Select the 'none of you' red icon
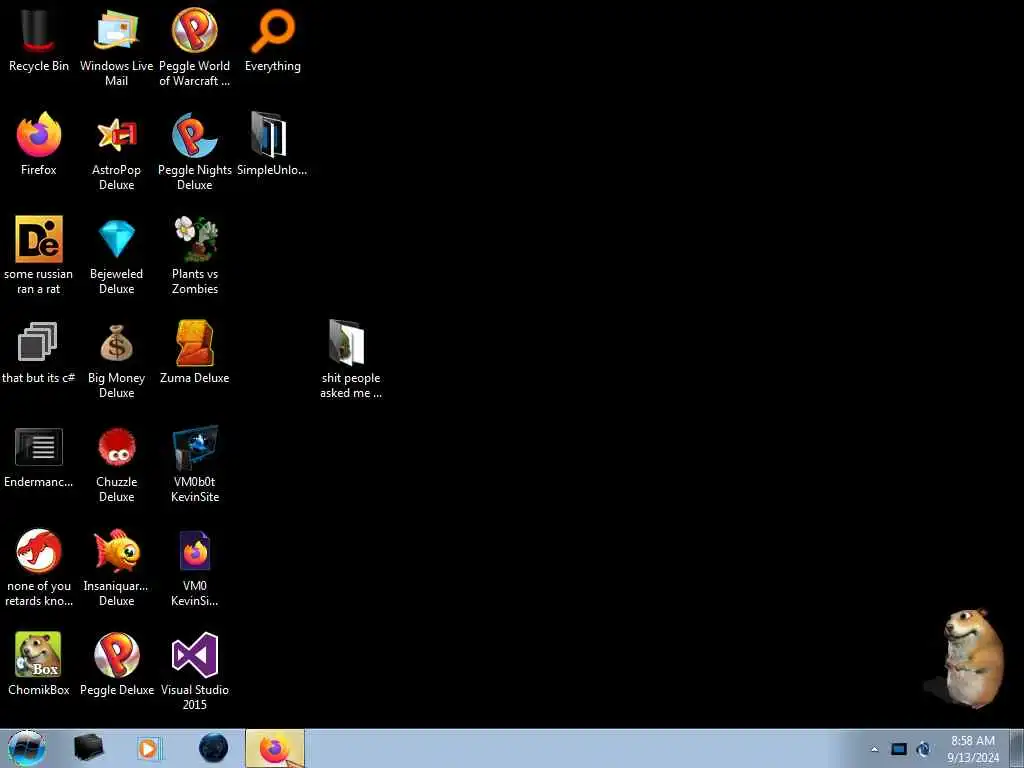 (39, 551)
